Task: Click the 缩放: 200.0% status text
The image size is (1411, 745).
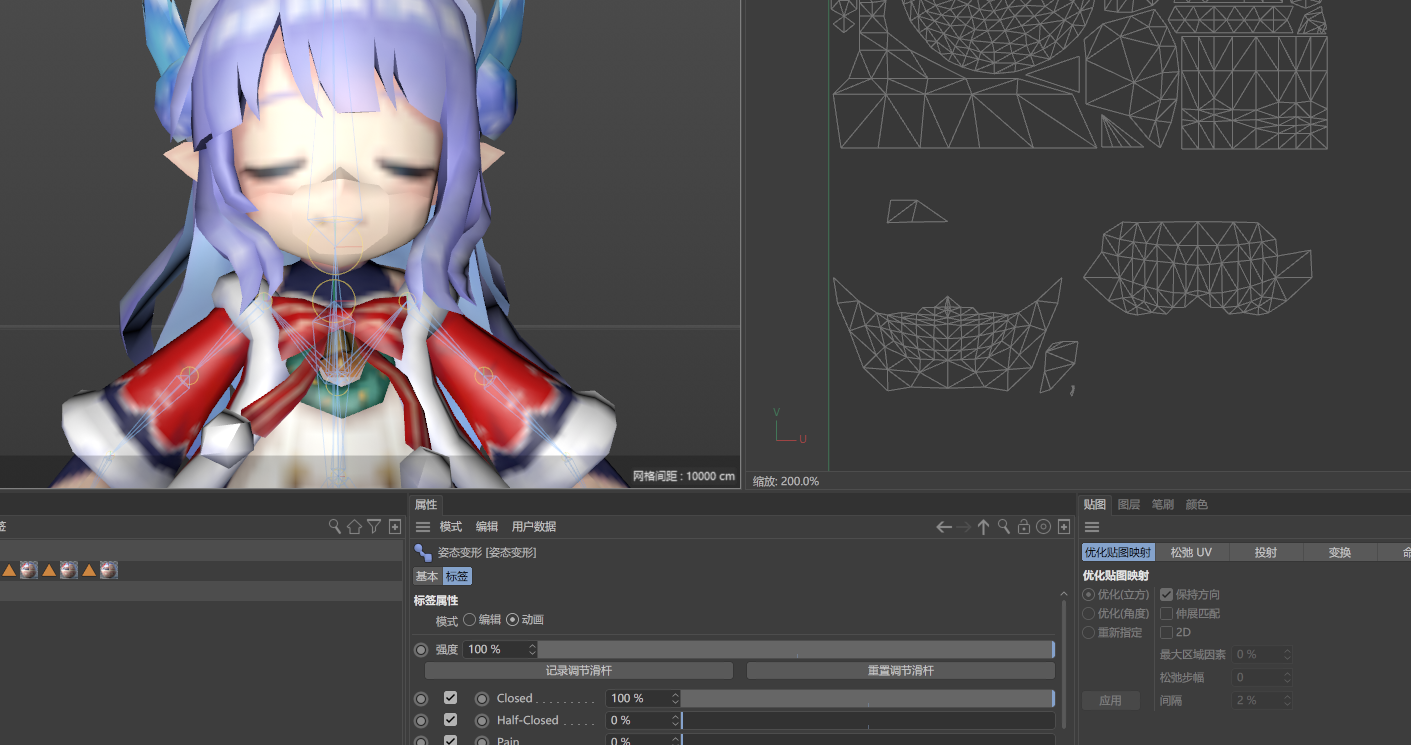Action: [x=786, y=481]
